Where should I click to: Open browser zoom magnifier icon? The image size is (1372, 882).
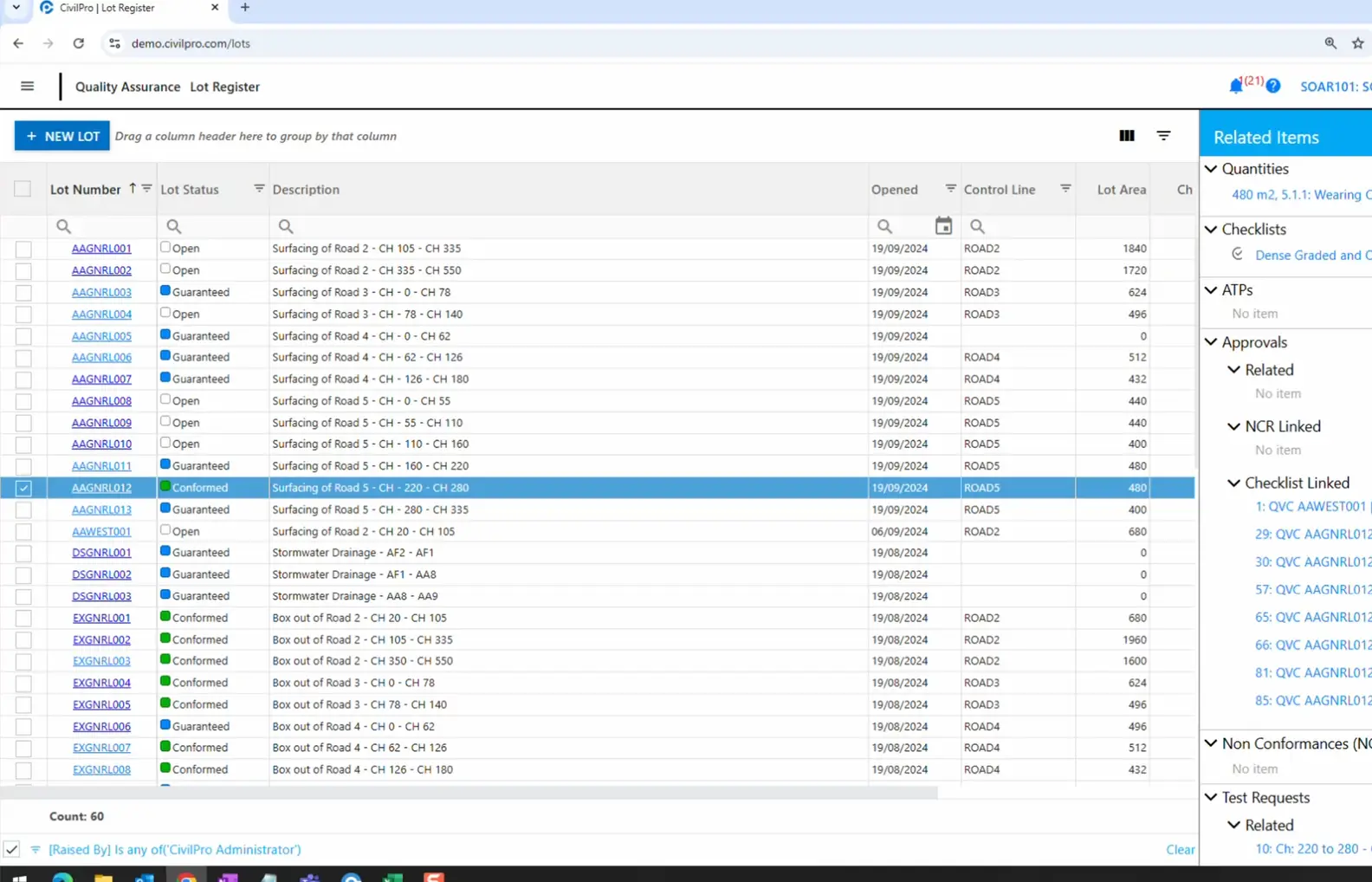(1330, 43)
